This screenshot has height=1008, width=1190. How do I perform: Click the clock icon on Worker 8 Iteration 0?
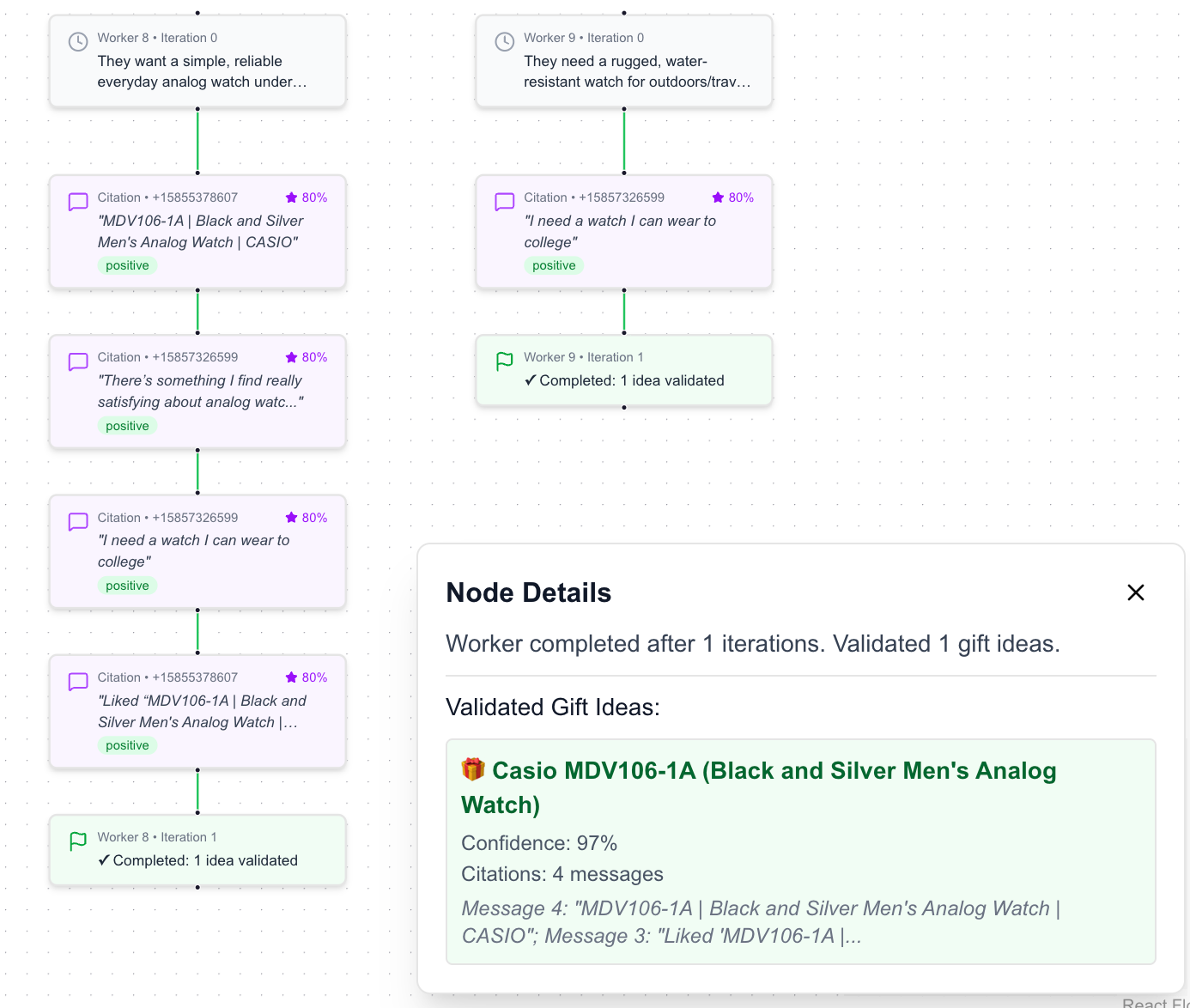[x=78, y=41]
